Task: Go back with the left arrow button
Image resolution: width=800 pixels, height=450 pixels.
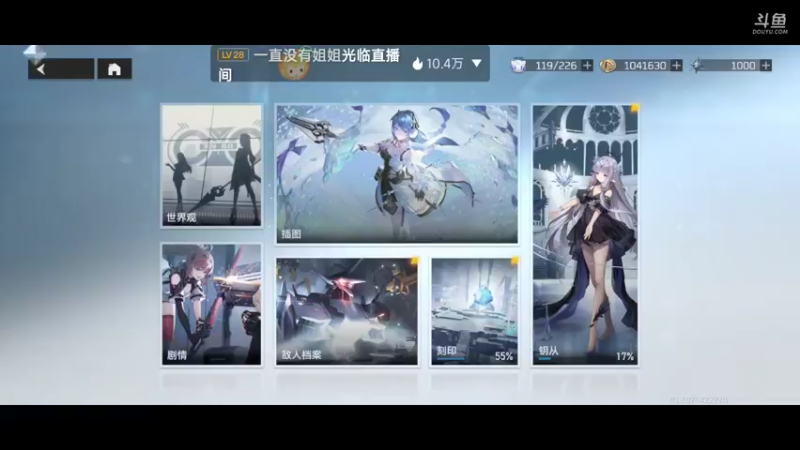Action: coord(61,69)
